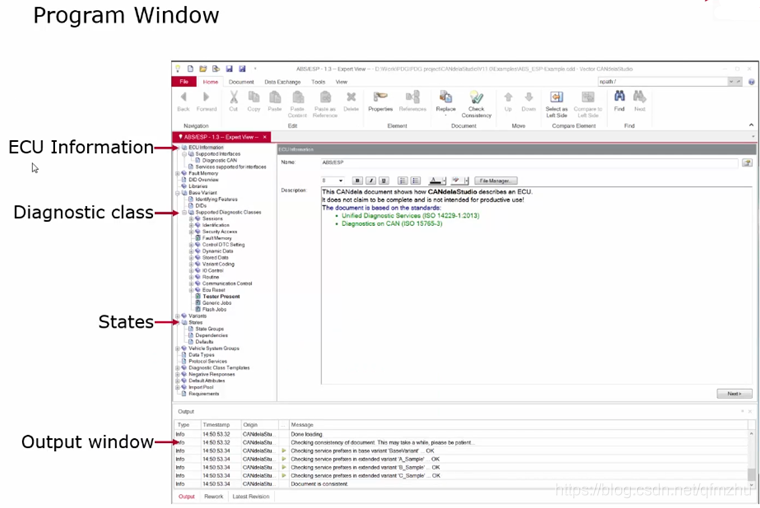
Task: Switch to the View ribbon tab
Action: click(x=342, y=82)
